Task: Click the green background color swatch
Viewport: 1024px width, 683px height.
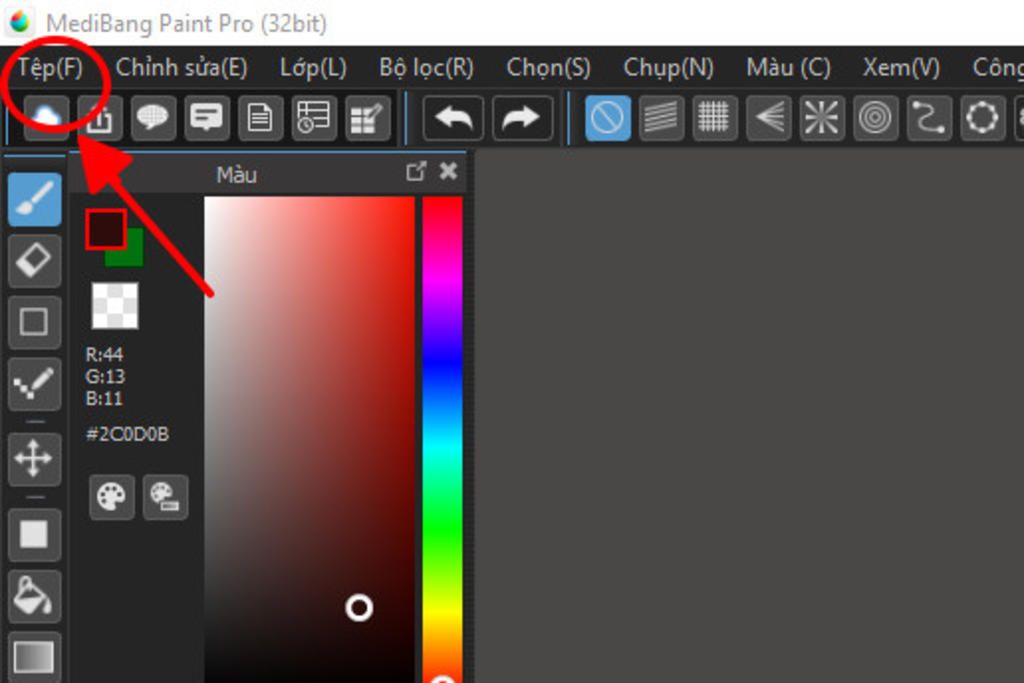Action: click(134, 257)
